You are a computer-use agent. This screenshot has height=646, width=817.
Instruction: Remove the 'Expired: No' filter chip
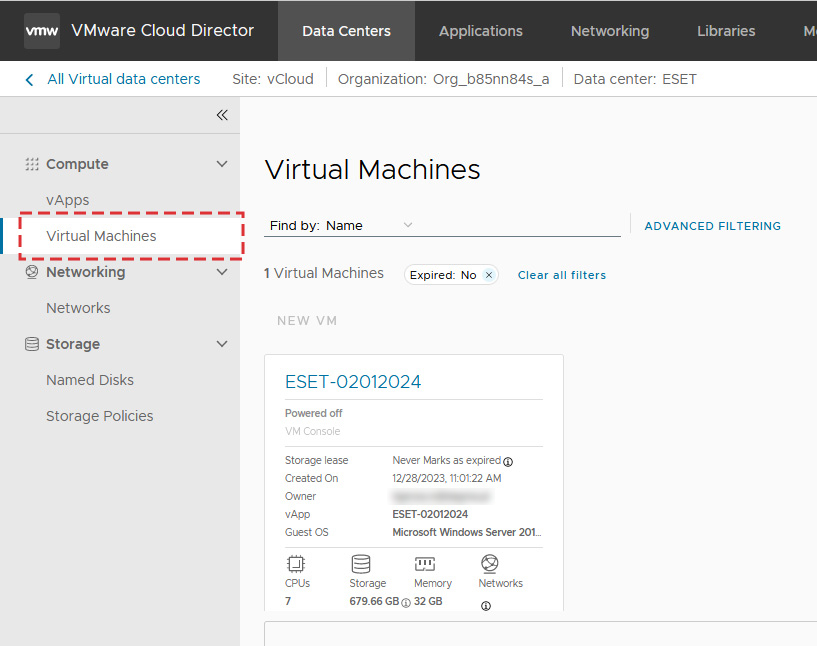[x=489, y=275]
